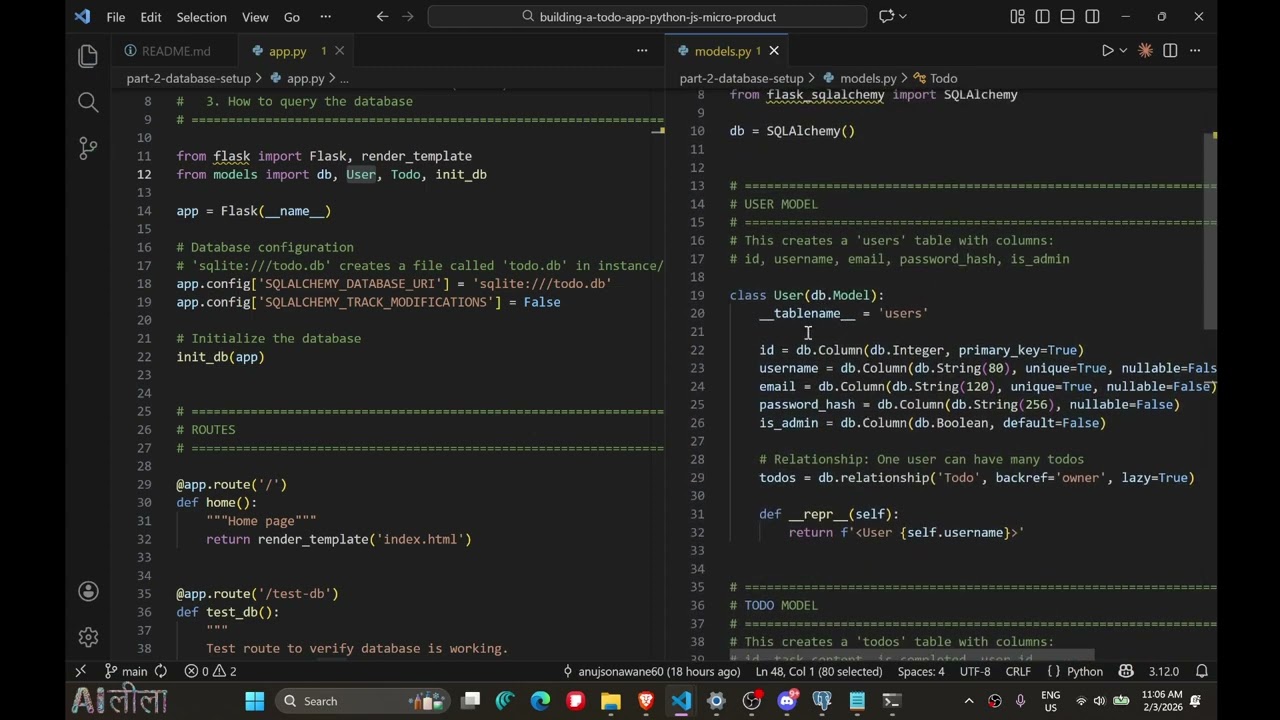Change line endings via CRLF entry
This screenshot has width=1280, height=720.
(x=1018, y=671)
